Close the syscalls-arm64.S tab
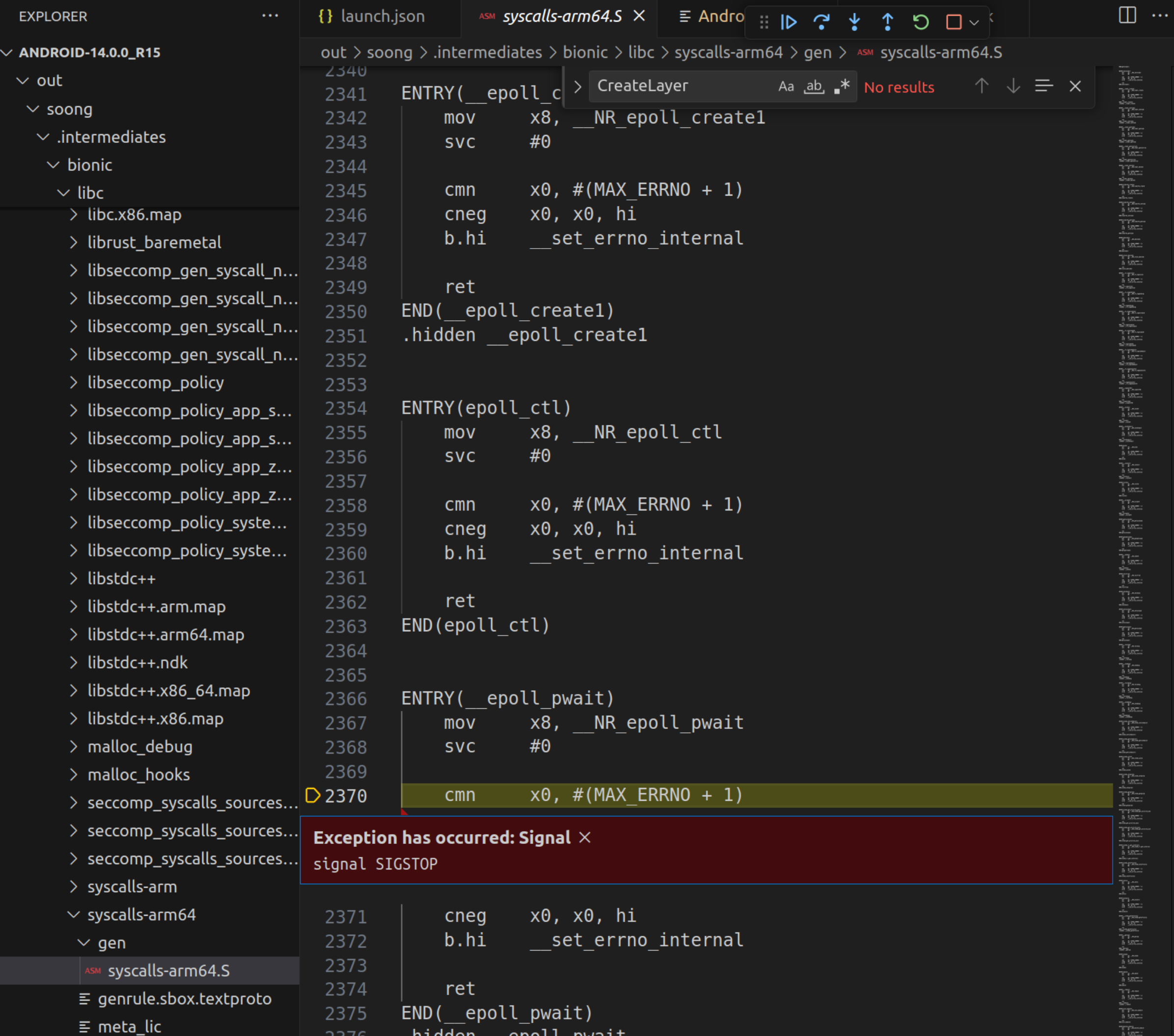 coord(639,16)
